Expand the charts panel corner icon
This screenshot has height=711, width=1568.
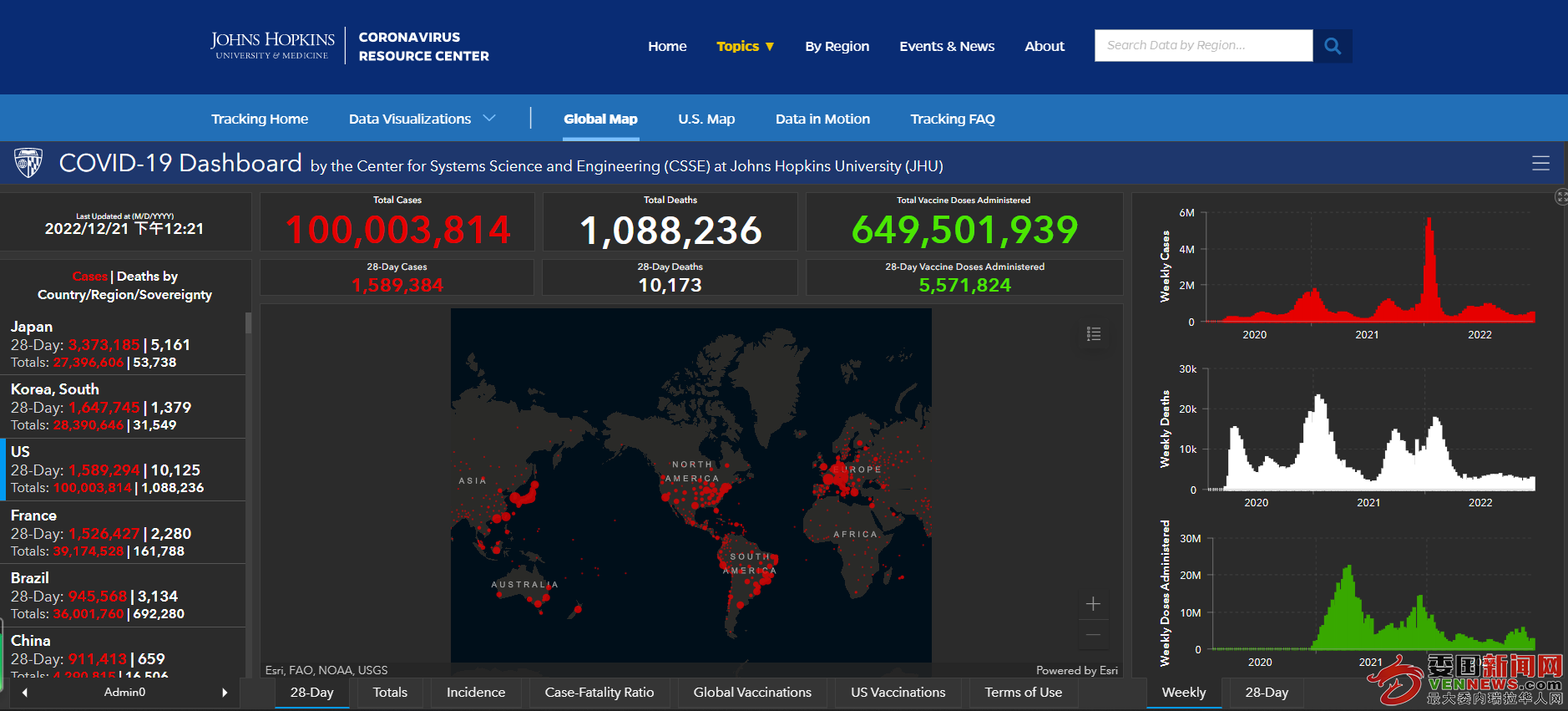pyautogui.click(x=1561, y=197)
